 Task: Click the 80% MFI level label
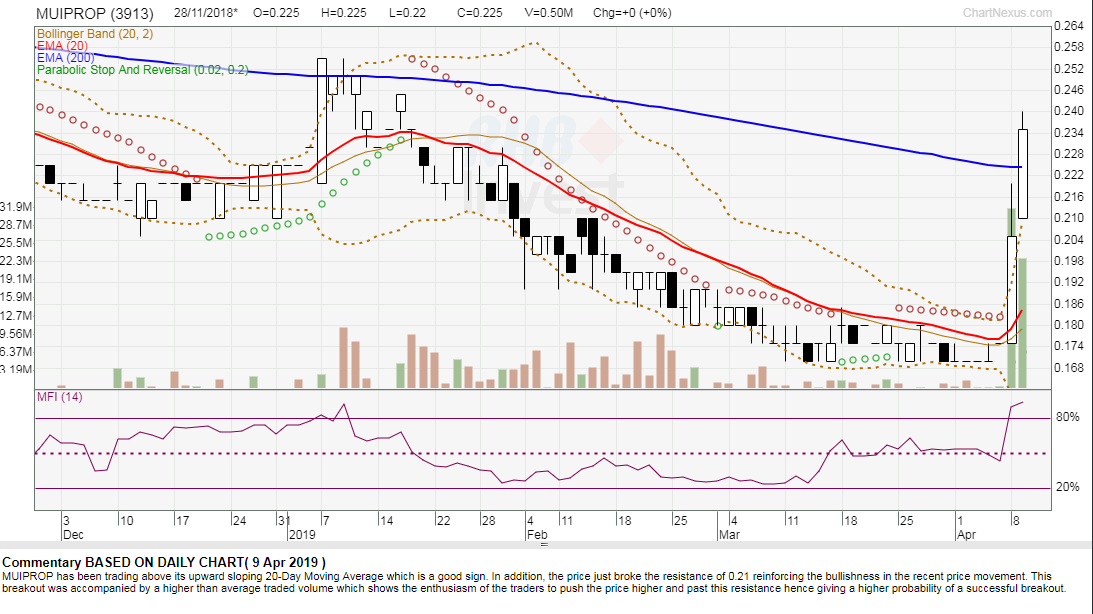1067,417
